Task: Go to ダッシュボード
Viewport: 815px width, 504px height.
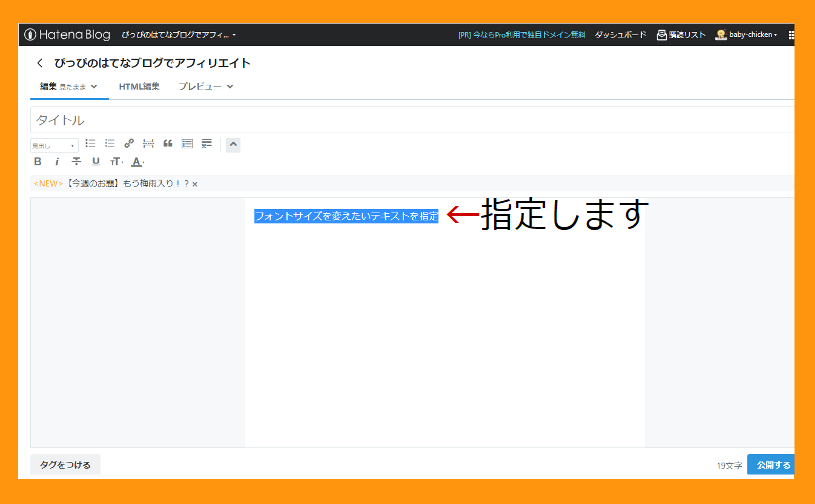Action: click(x=620, y=35)
